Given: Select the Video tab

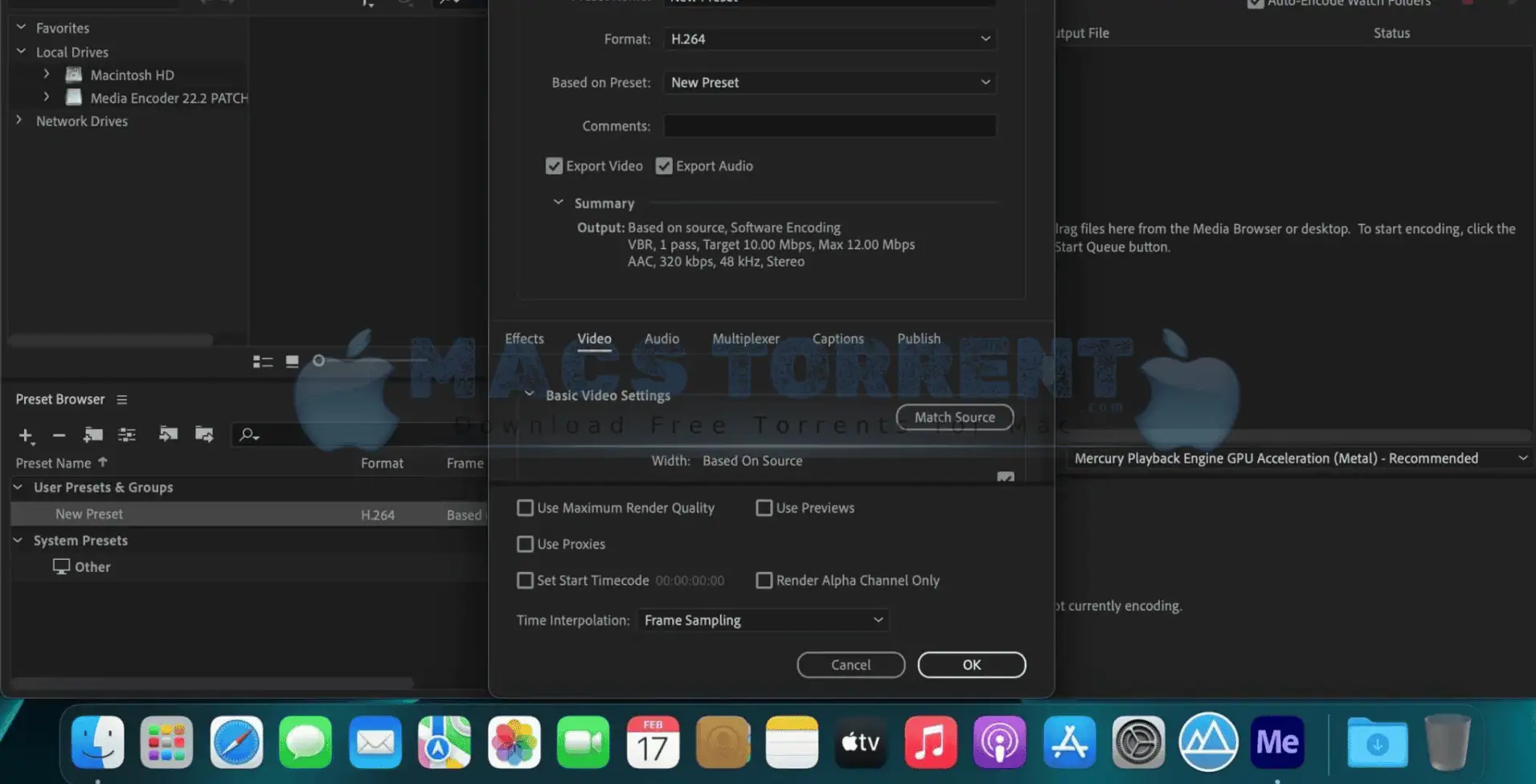Looking at the screenshot, I should pyautogui.click(x=594, y=338).
